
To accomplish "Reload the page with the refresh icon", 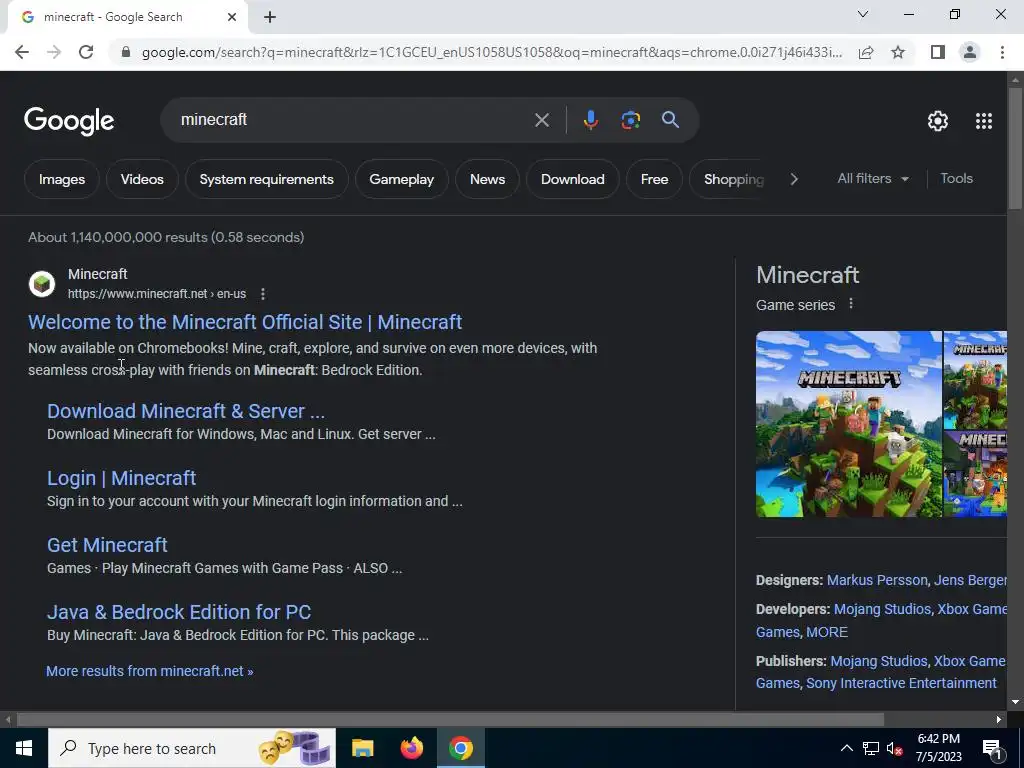I will pyautogui.click(x=86, y=52).
